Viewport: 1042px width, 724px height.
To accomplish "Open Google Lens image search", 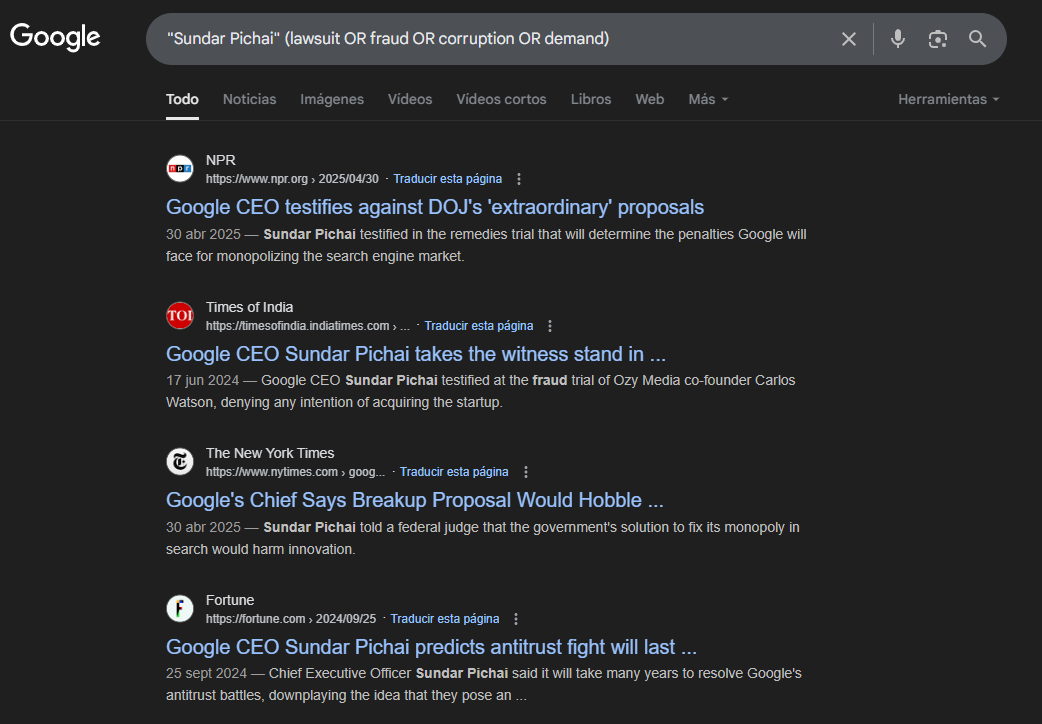I will [937, 39].
